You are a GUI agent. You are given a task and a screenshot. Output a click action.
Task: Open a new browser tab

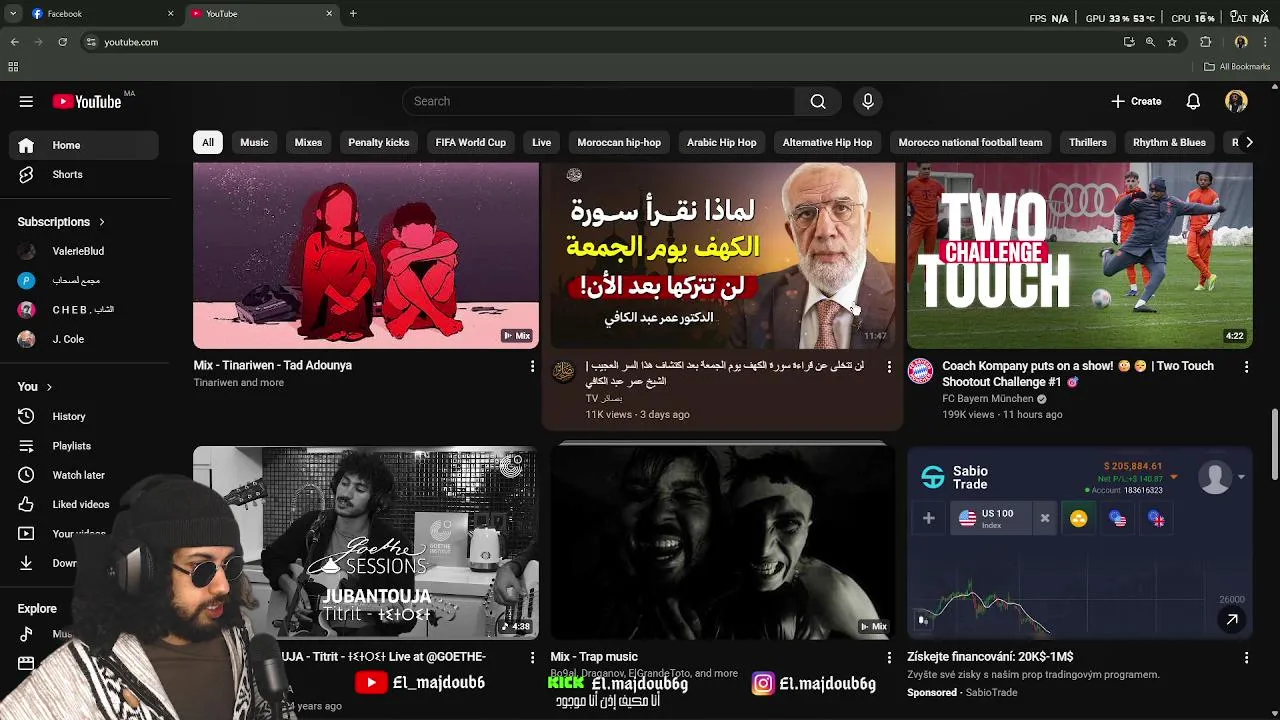click(x=353, y=14)
